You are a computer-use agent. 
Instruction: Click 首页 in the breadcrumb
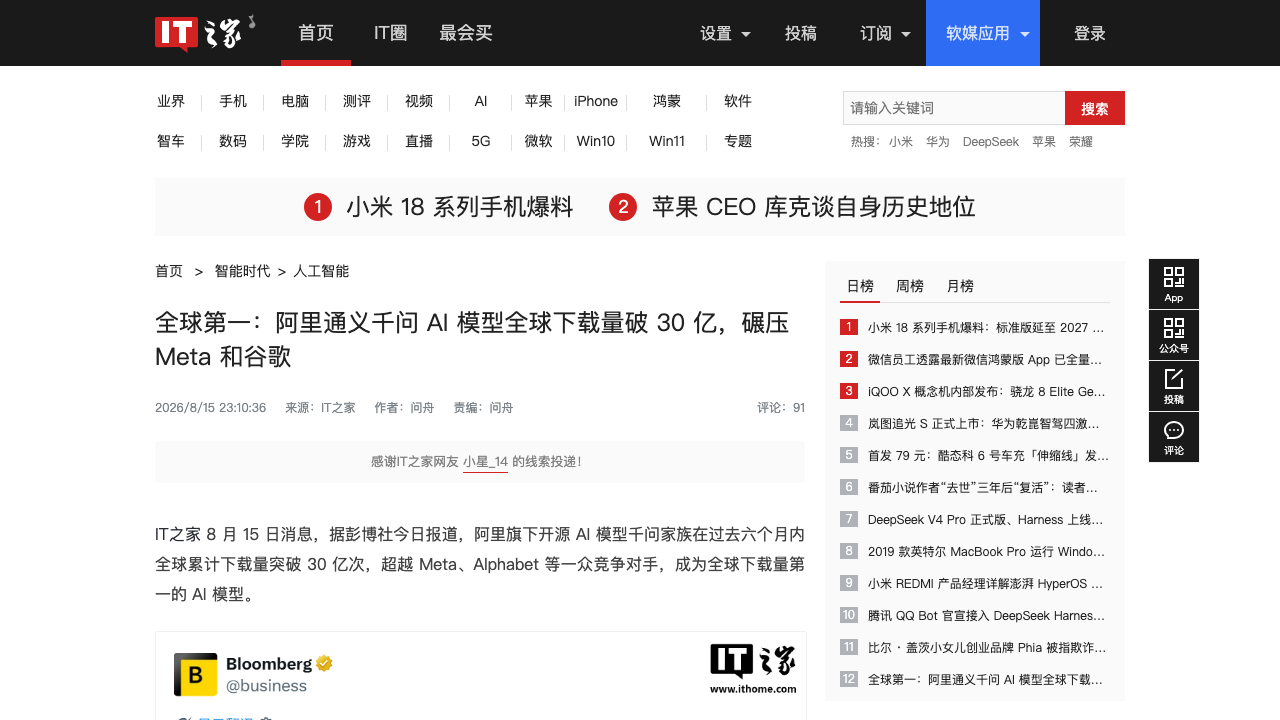tap(169, 271)
